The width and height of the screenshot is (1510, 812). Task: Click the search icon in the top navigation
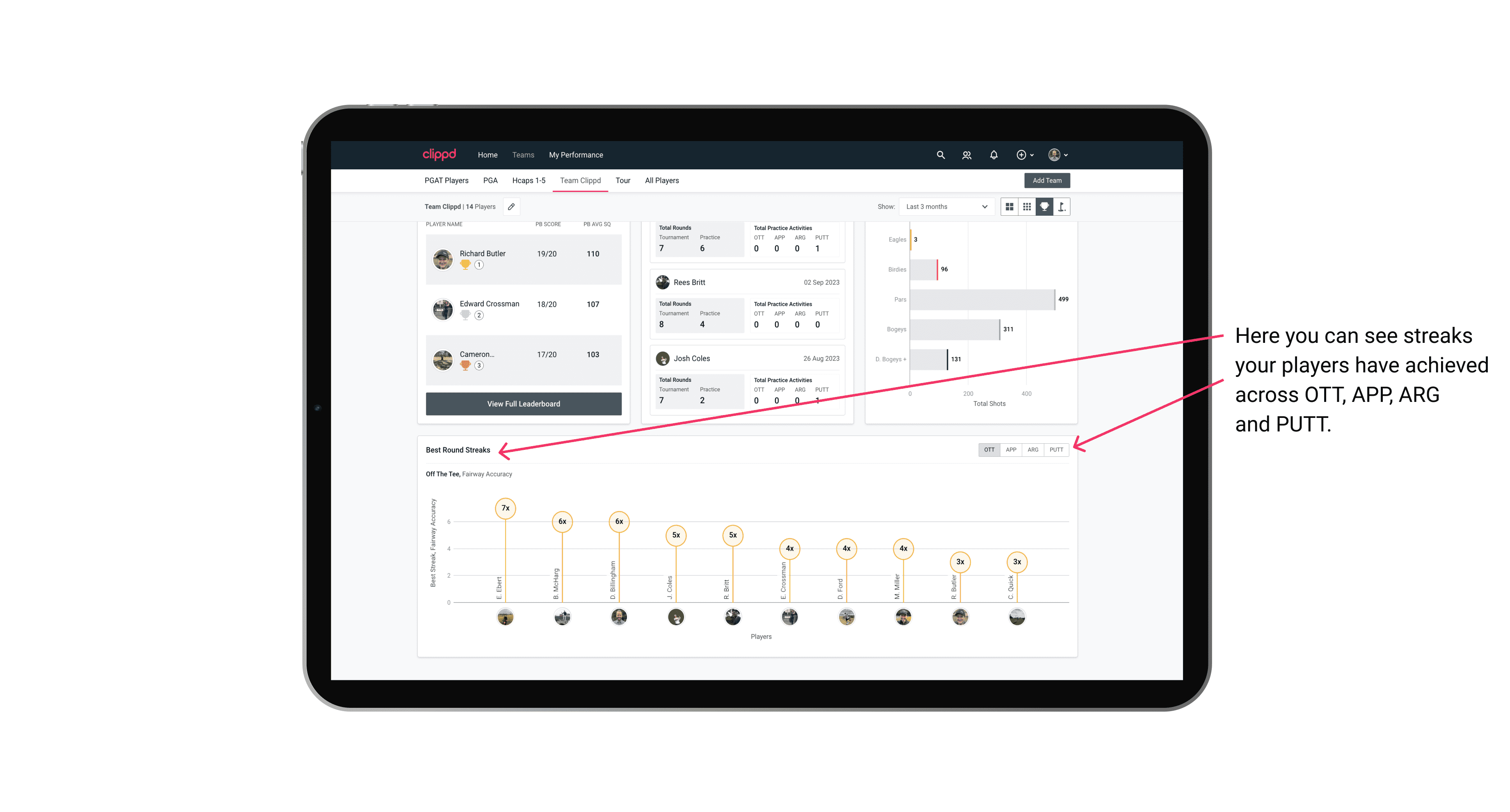[940, 155]
